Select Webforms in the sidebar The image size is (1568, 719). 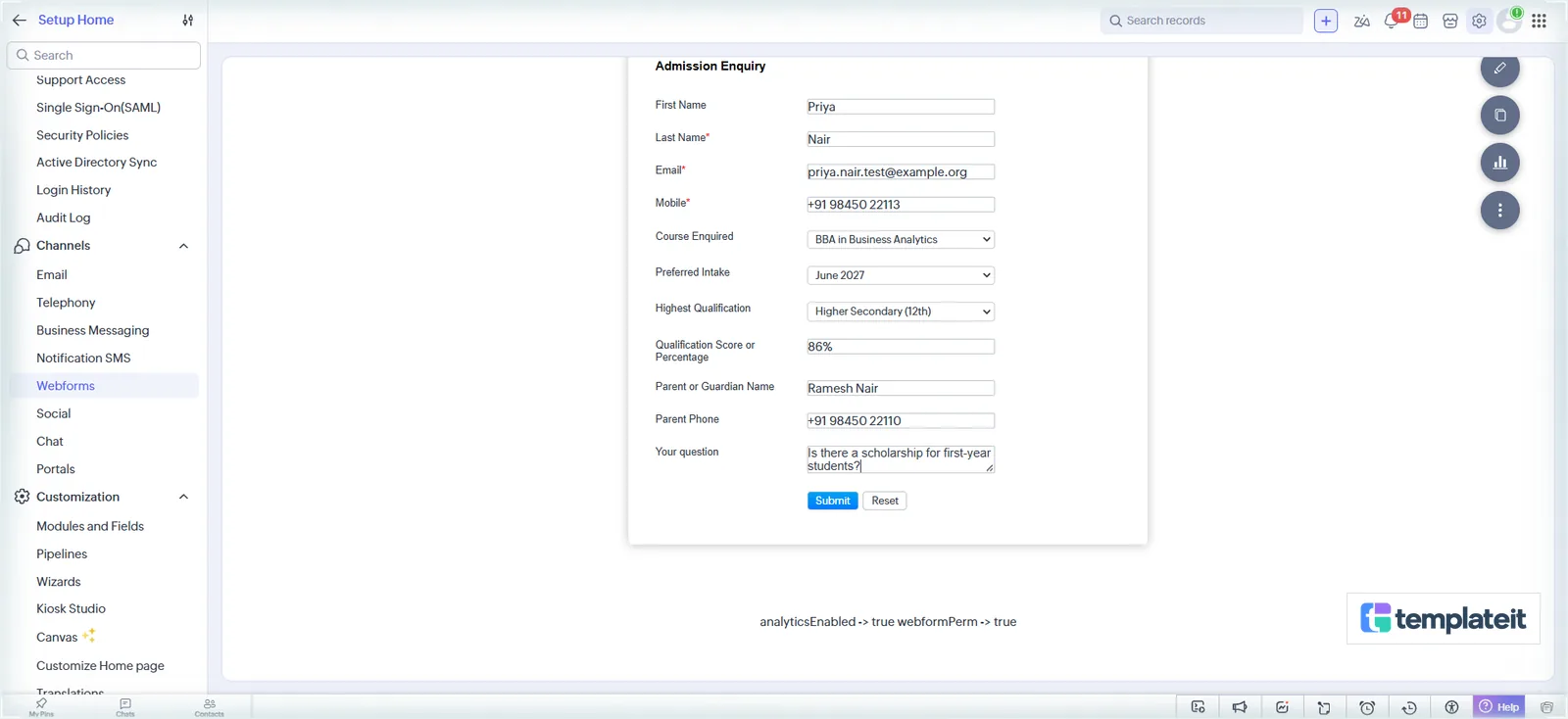pos(66,386)
